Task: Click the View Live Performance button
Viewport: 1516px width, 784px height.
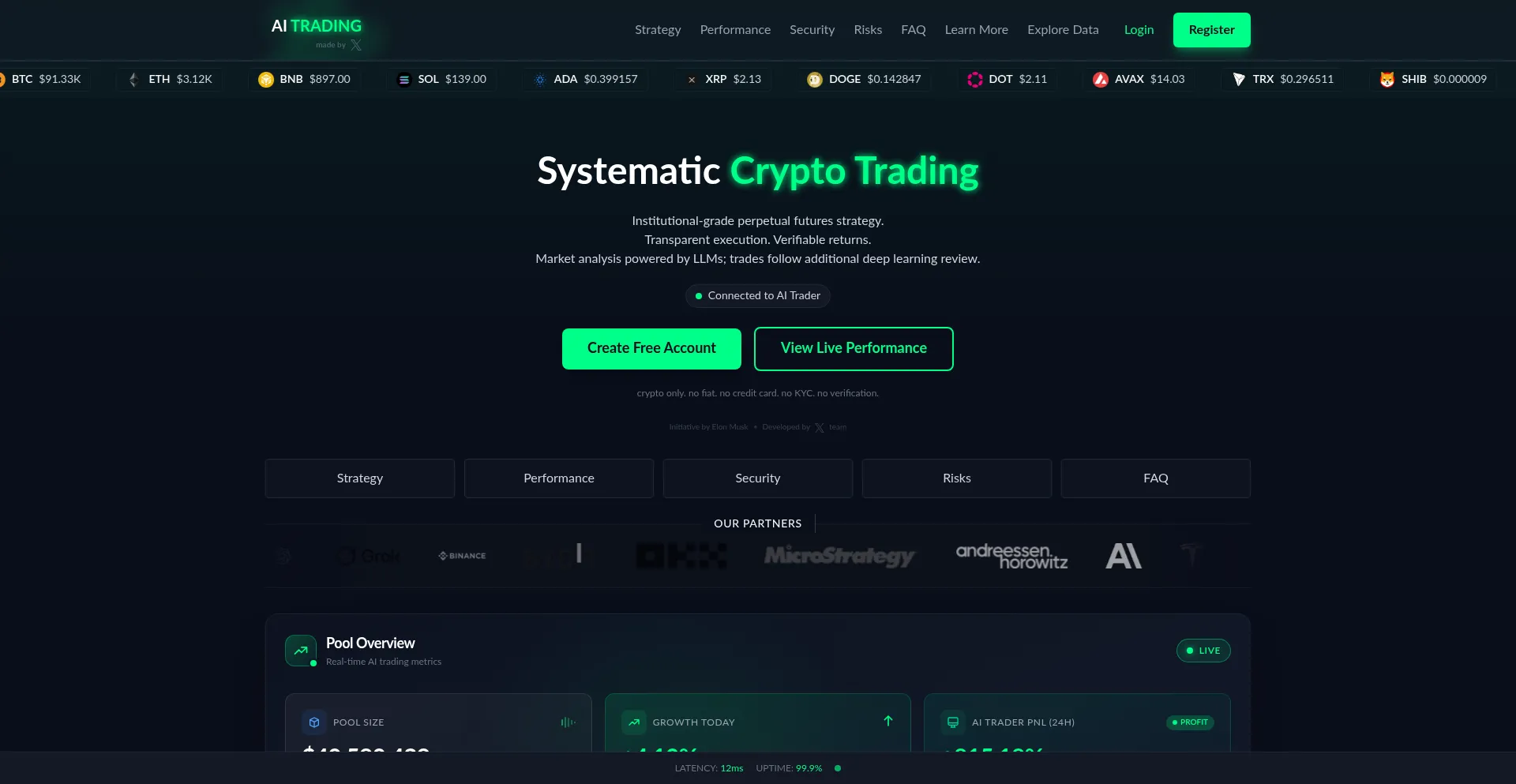Action: point(854,349)
